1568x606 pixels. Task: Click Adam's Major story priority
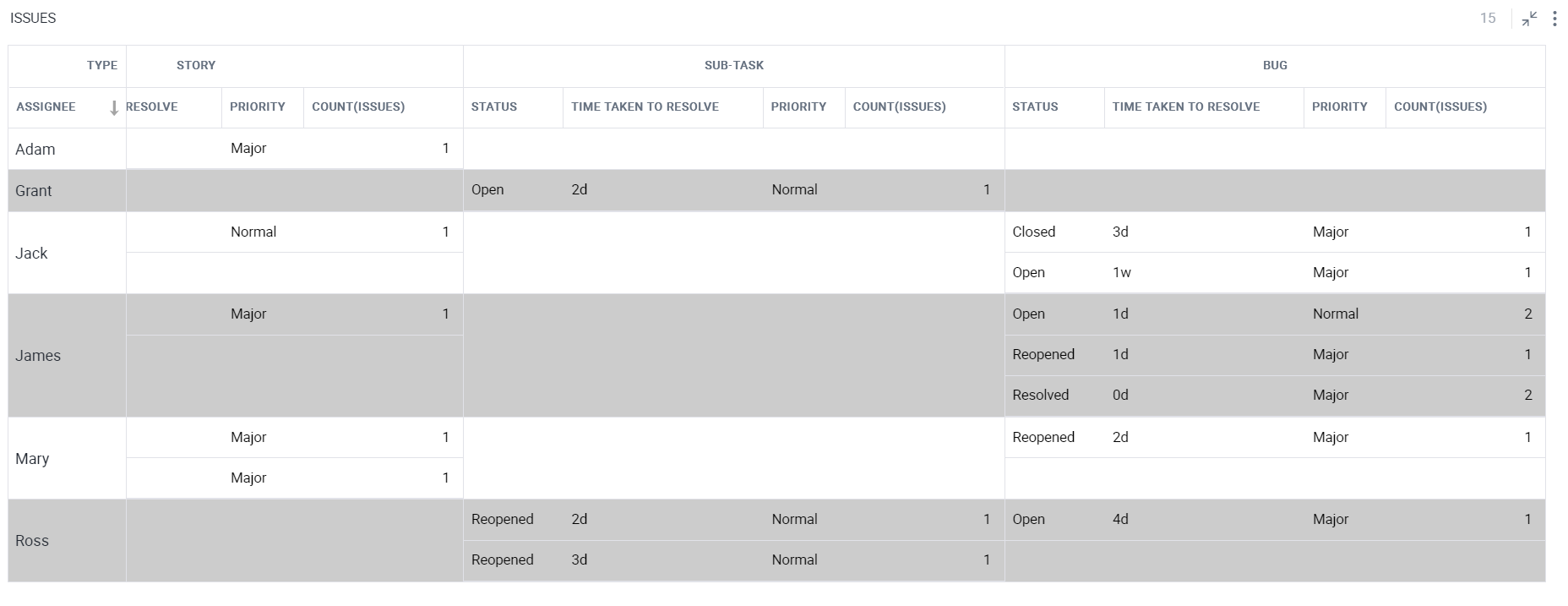[x=248, y=148]
